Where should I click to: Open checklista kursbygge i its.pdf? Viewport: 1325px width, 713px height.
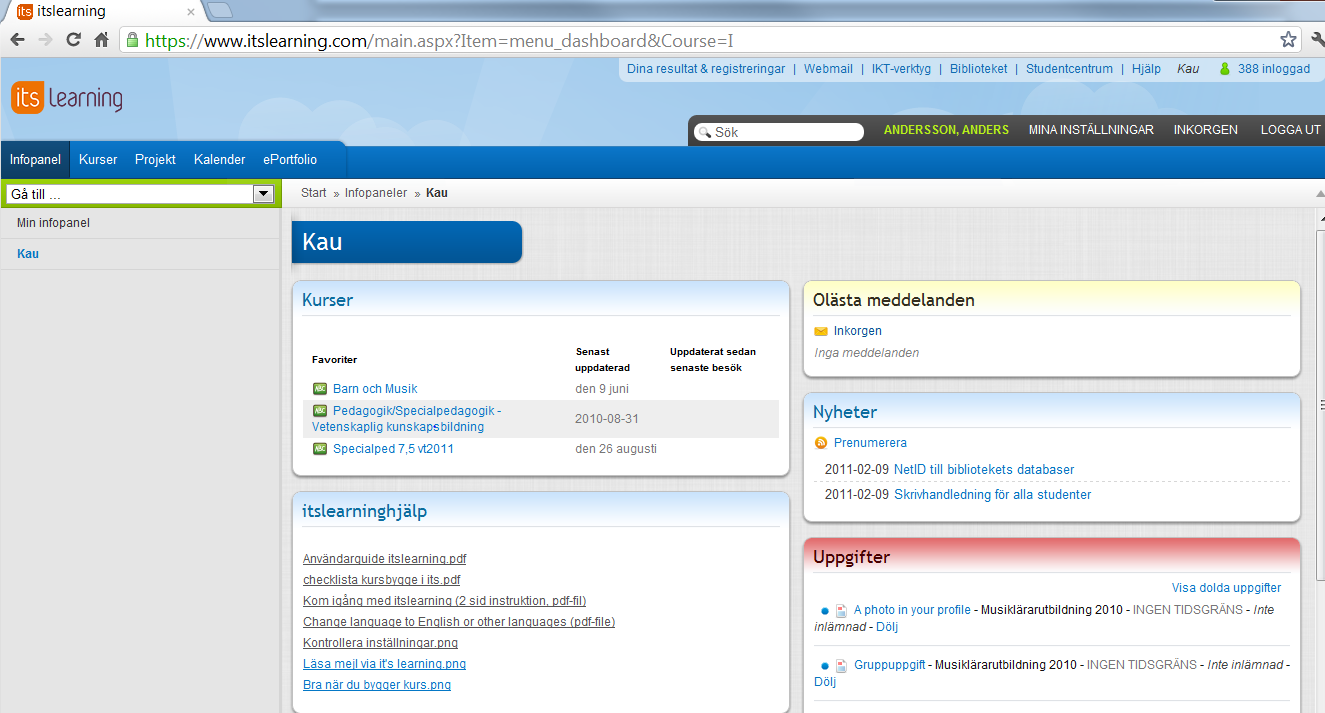(381, 580)
